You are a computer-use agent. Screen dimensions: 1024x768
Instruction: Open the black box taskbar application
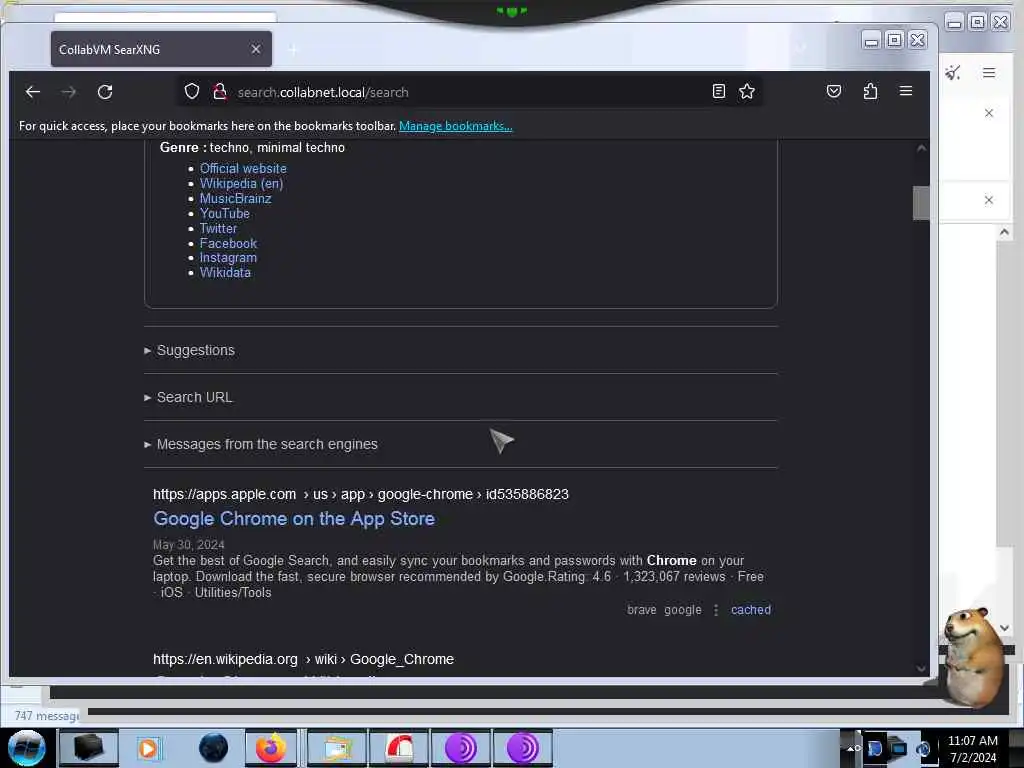(88, 748)
